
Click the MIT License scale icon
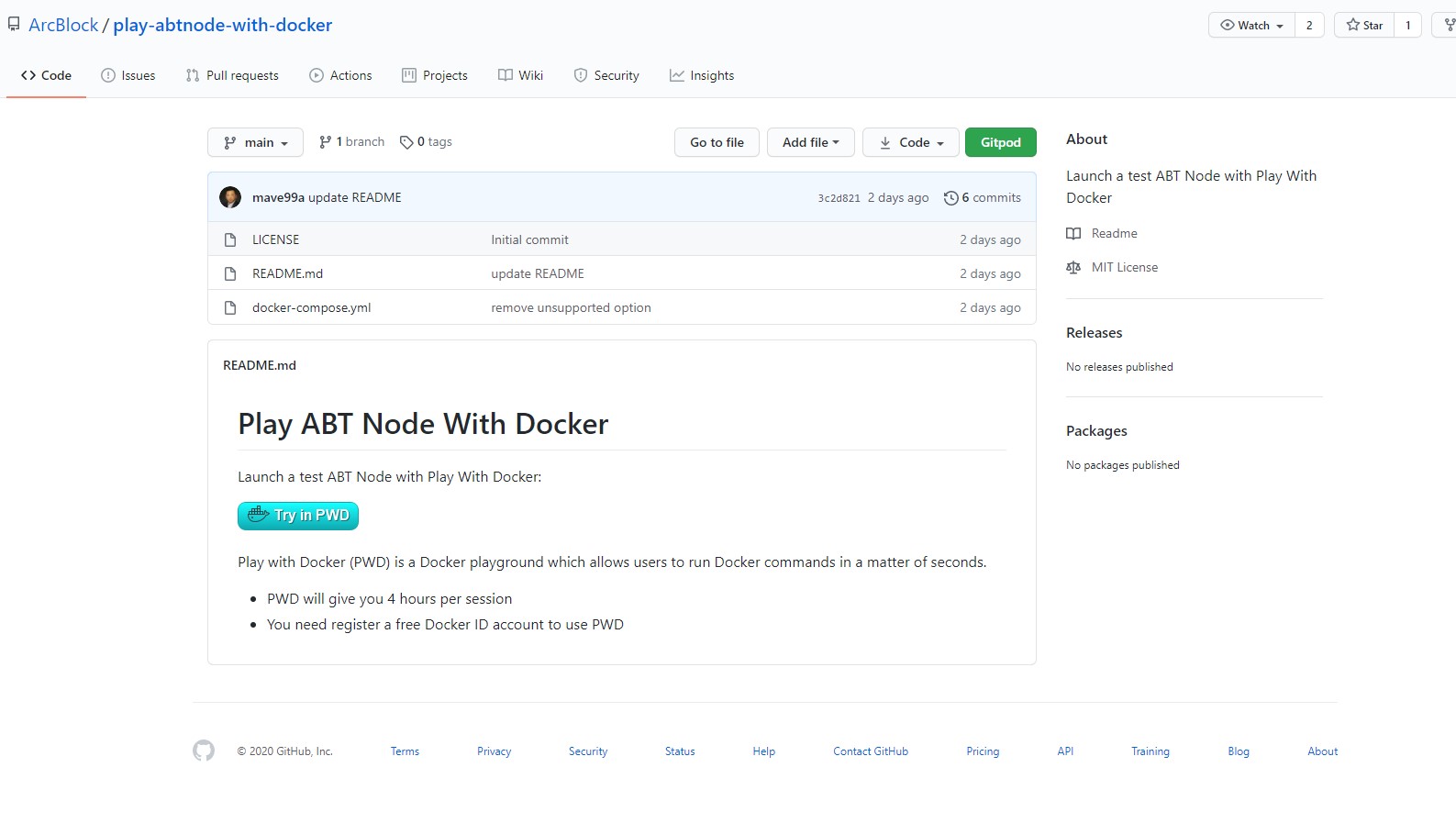[1073, 268]
